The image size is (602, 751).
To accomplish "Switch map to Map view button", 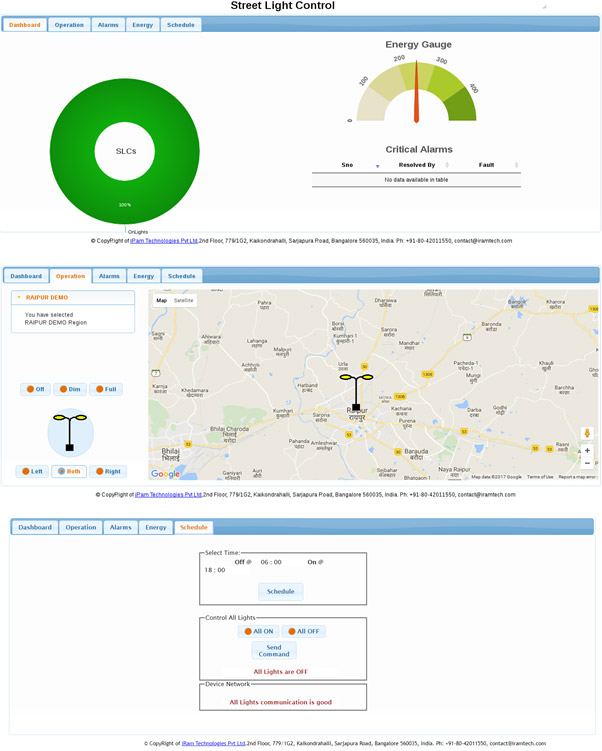I will [x=162, y=300].
